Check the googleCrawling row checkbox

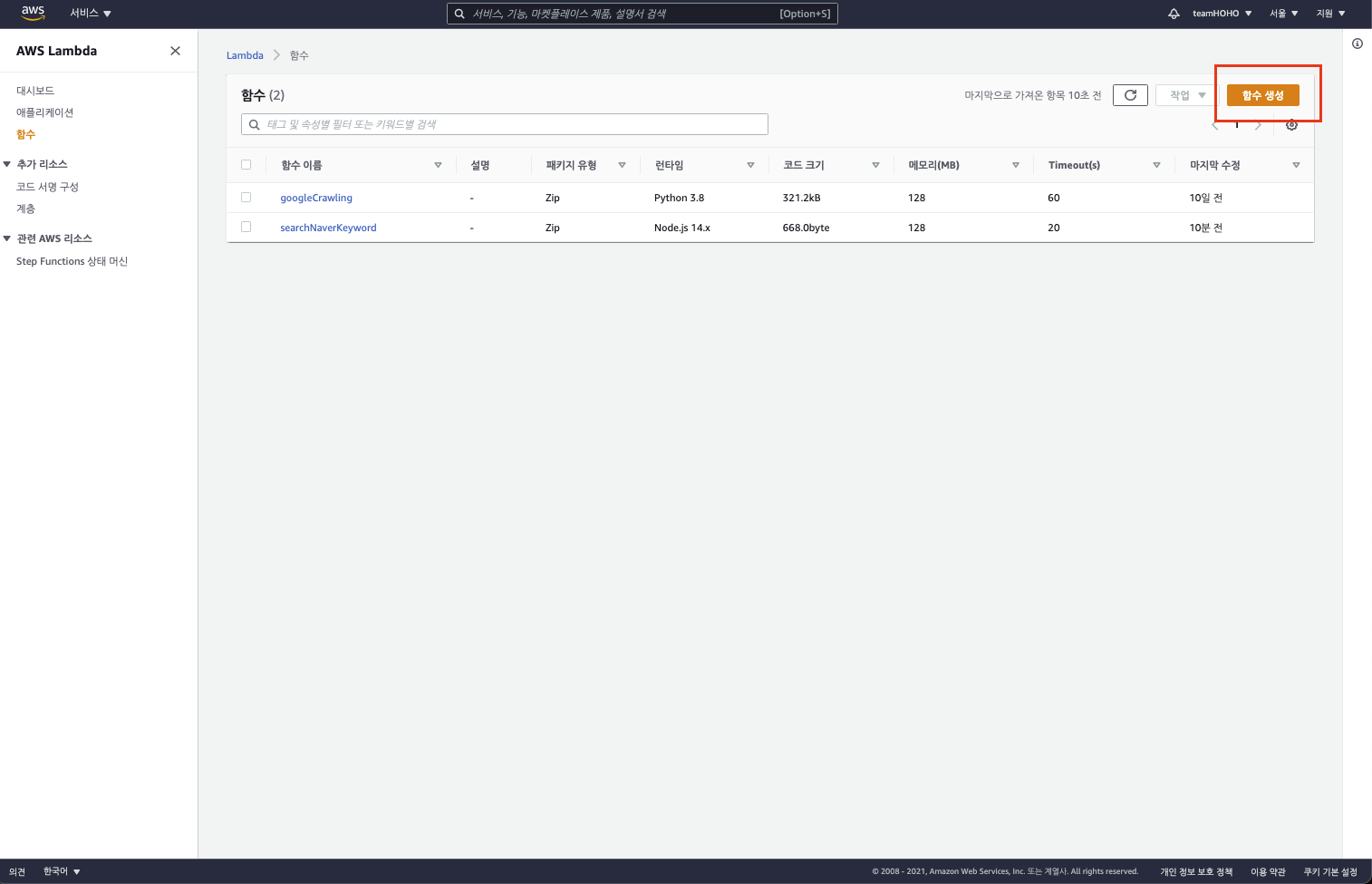point(246,197)
